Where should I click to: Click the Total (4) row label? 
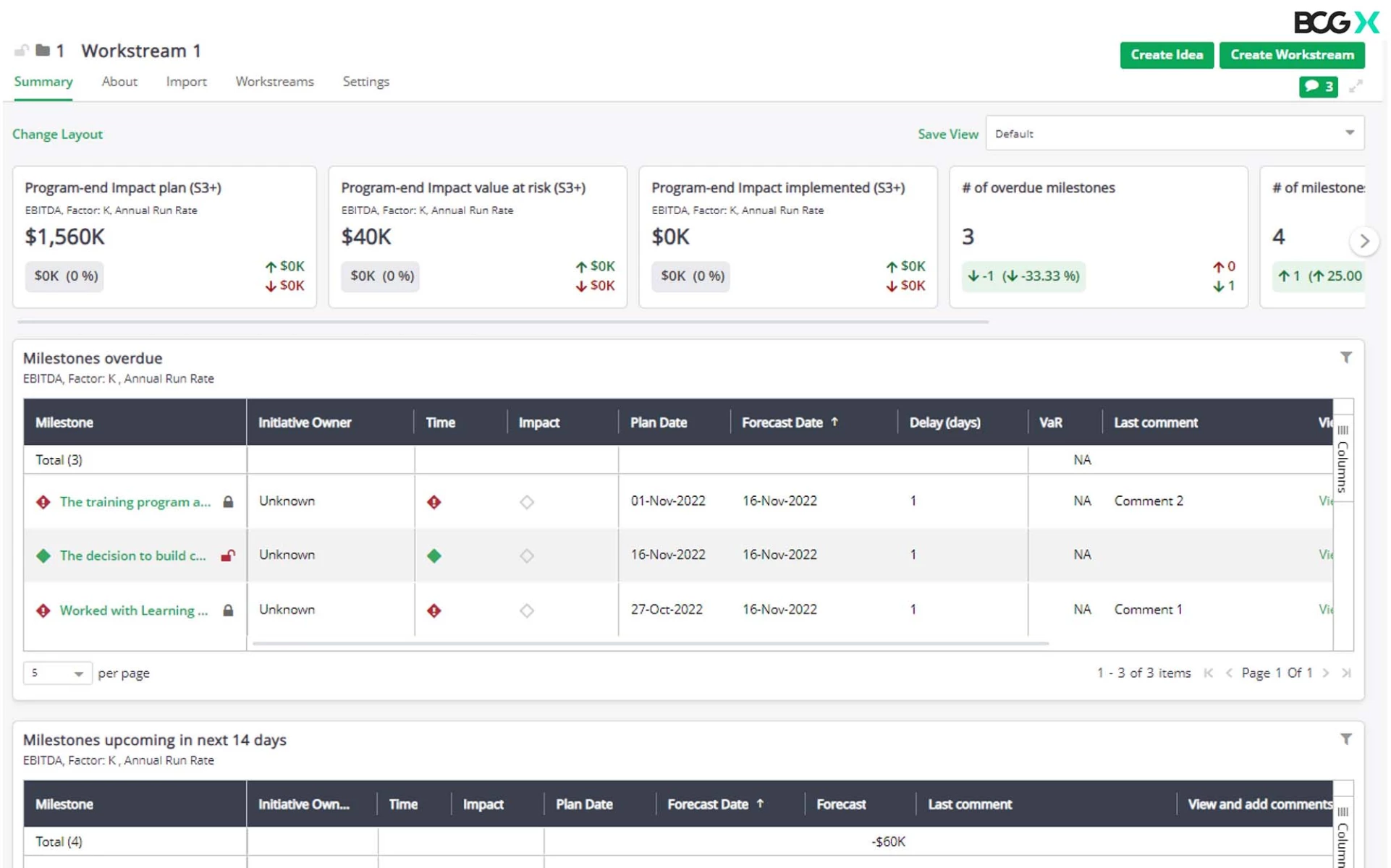click(x=59, y=841)
